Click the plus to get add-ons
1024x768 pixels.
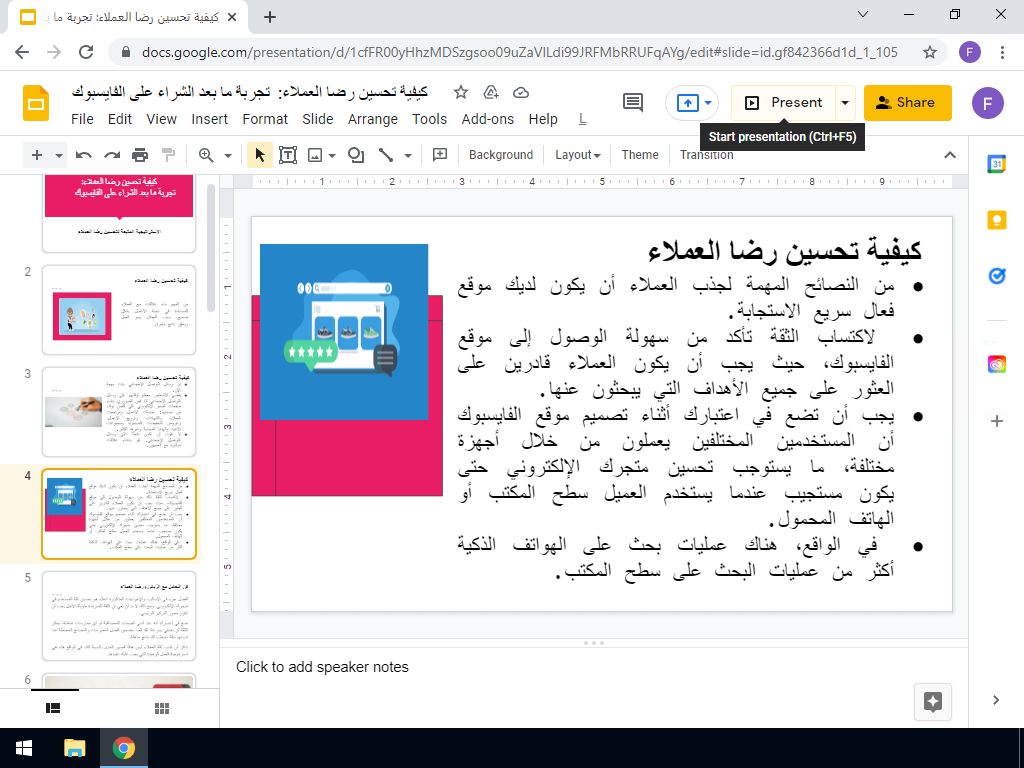(997, 421)
